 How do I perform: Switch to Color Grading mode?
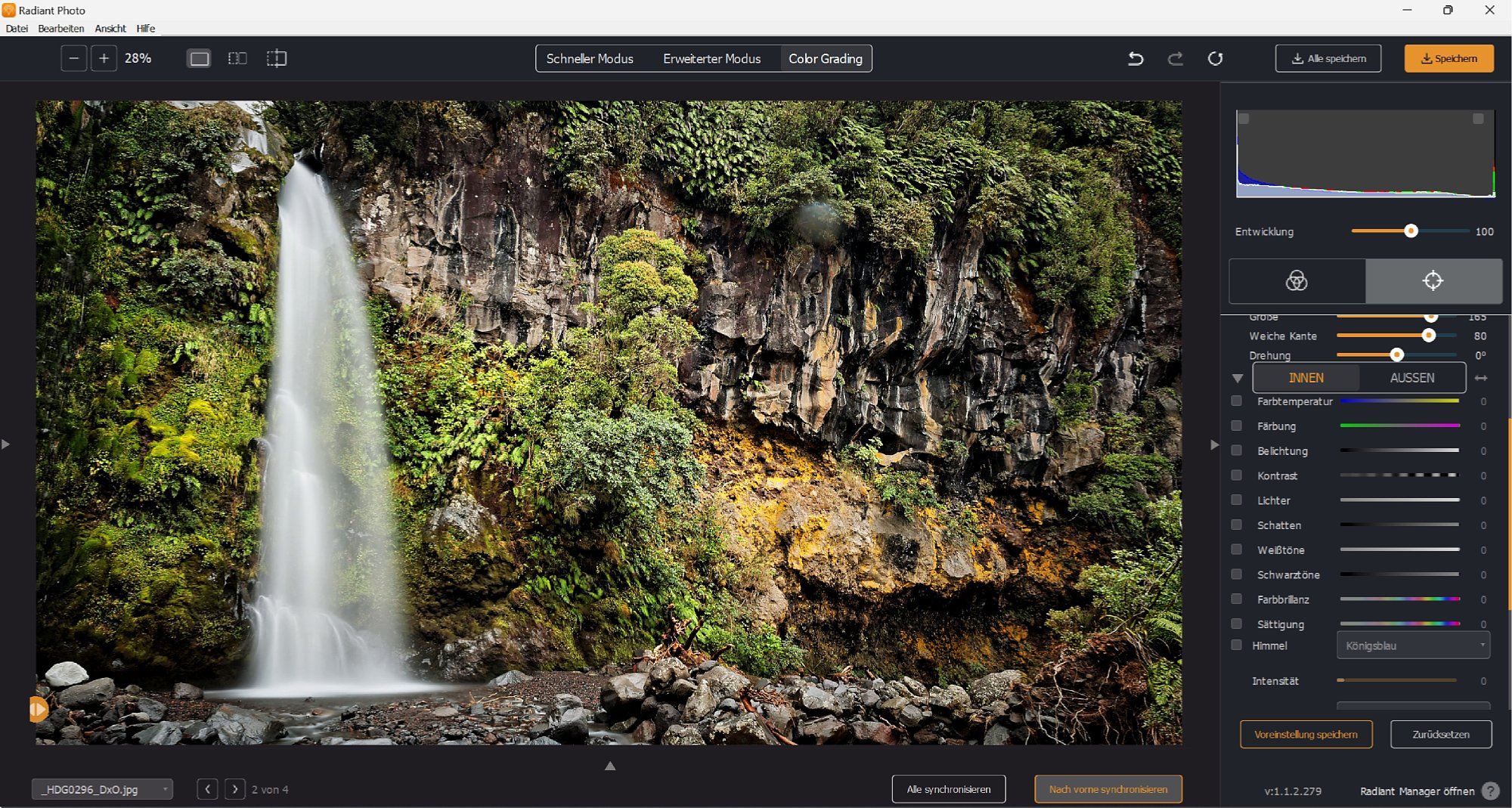(x=826, y=58)
